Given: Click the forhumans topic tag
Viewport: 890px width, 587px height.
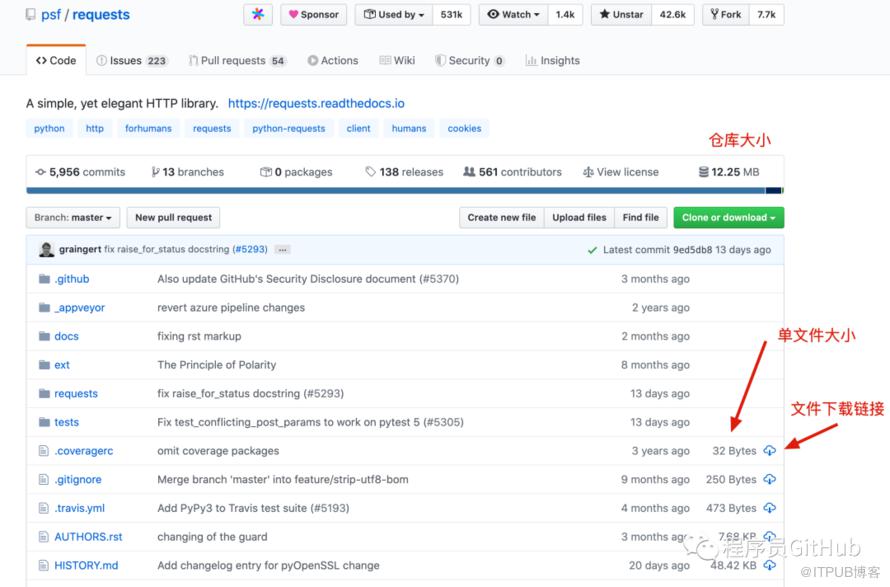Looking at the screenshot, I should tap(148, 128).
